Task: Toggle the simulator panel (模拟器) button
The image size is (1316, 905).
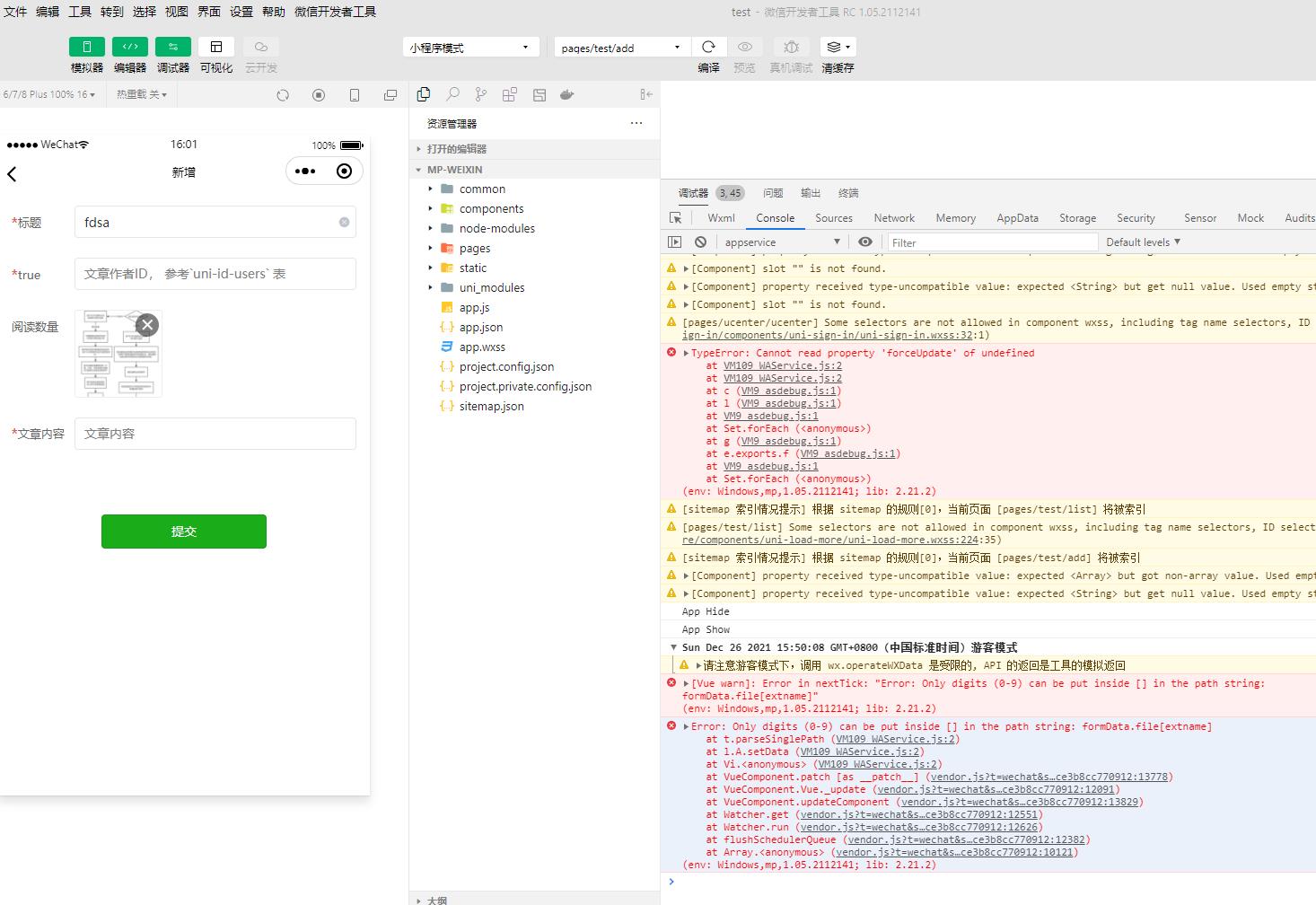Action: tap(87, 47)
